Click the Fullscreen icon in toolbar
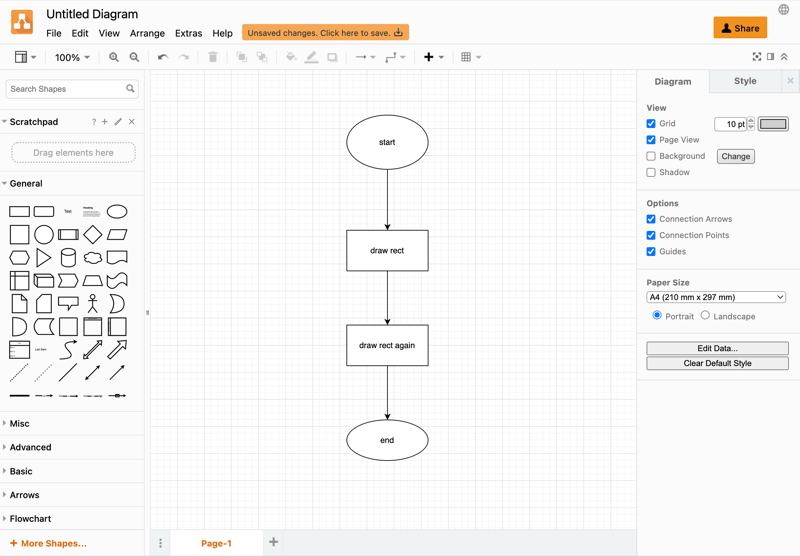The width and height of the screenshot is (800, 556). pyautogui.click(x=757, y=57)
